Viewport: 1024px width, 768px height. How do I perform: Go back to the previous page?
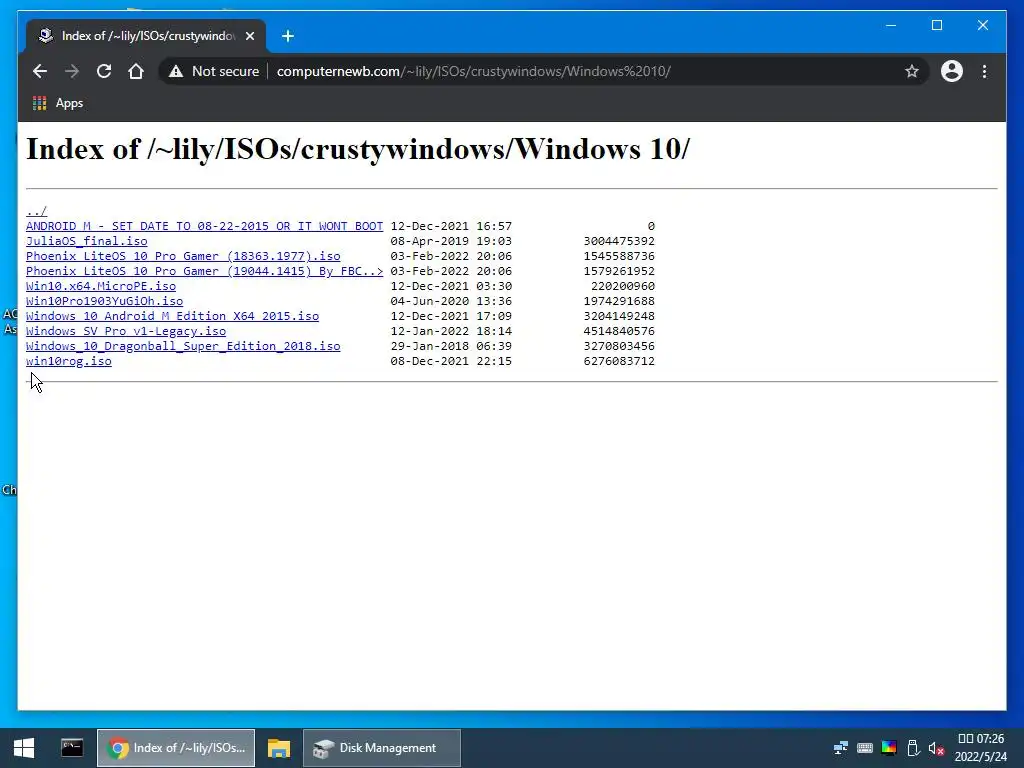coord(40,71)
